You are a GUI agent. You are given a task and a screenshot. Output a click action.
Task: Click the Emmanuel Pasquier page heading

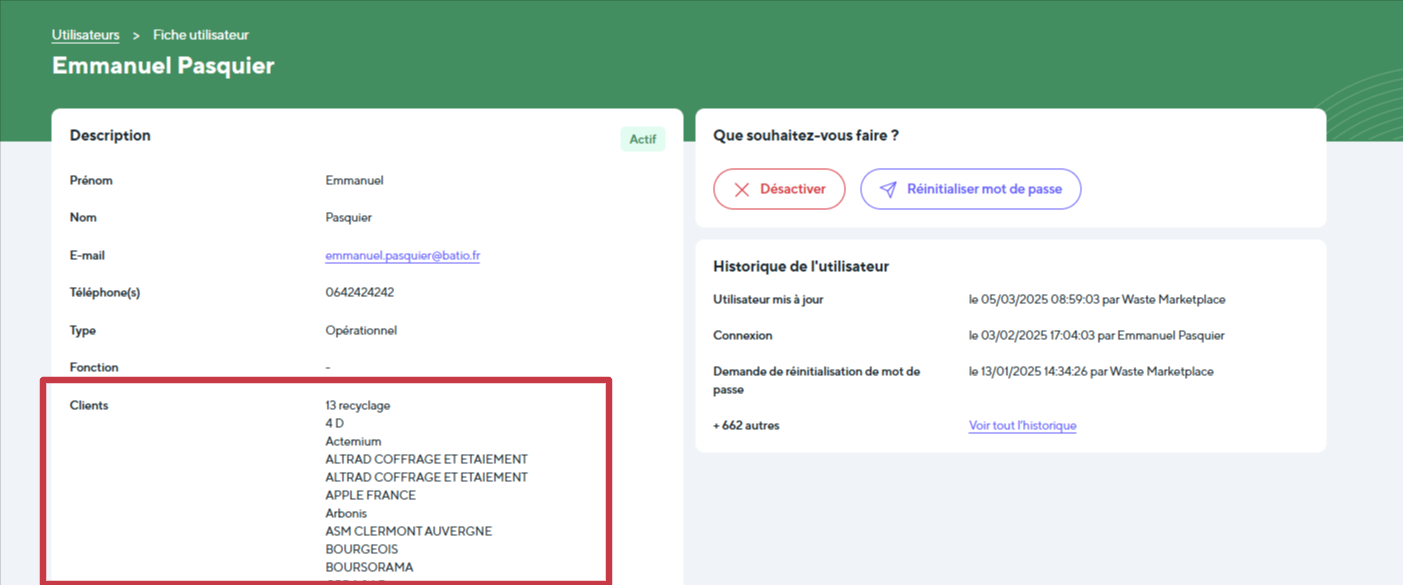163,66
